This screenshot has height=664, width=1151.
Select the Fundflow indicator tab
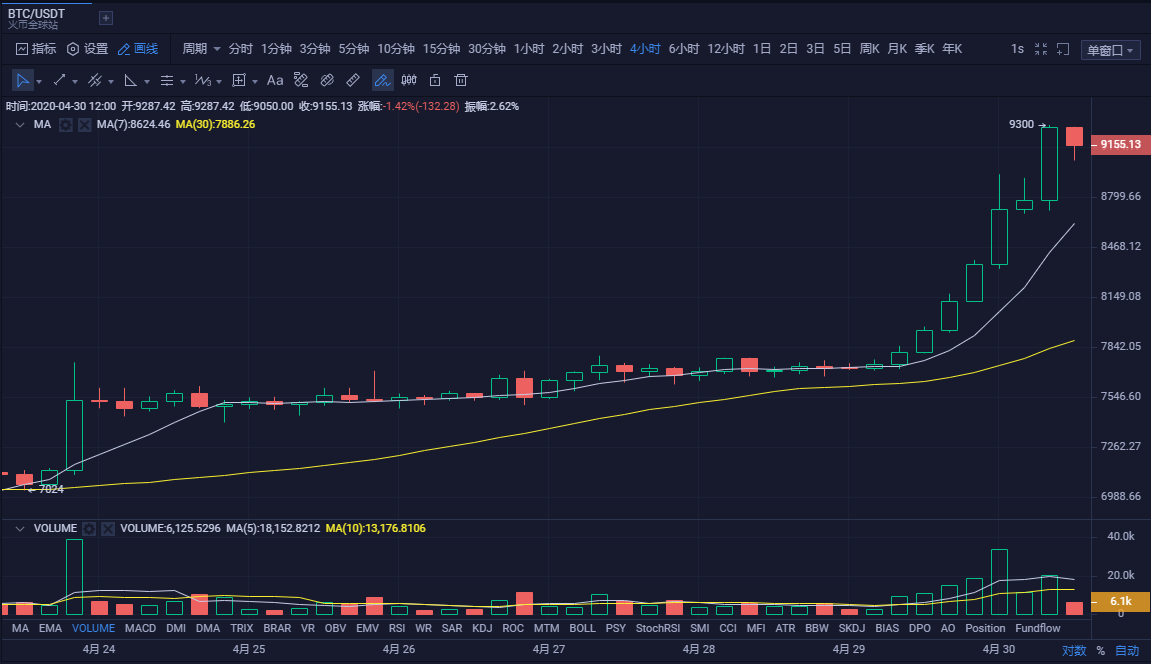1037,628
